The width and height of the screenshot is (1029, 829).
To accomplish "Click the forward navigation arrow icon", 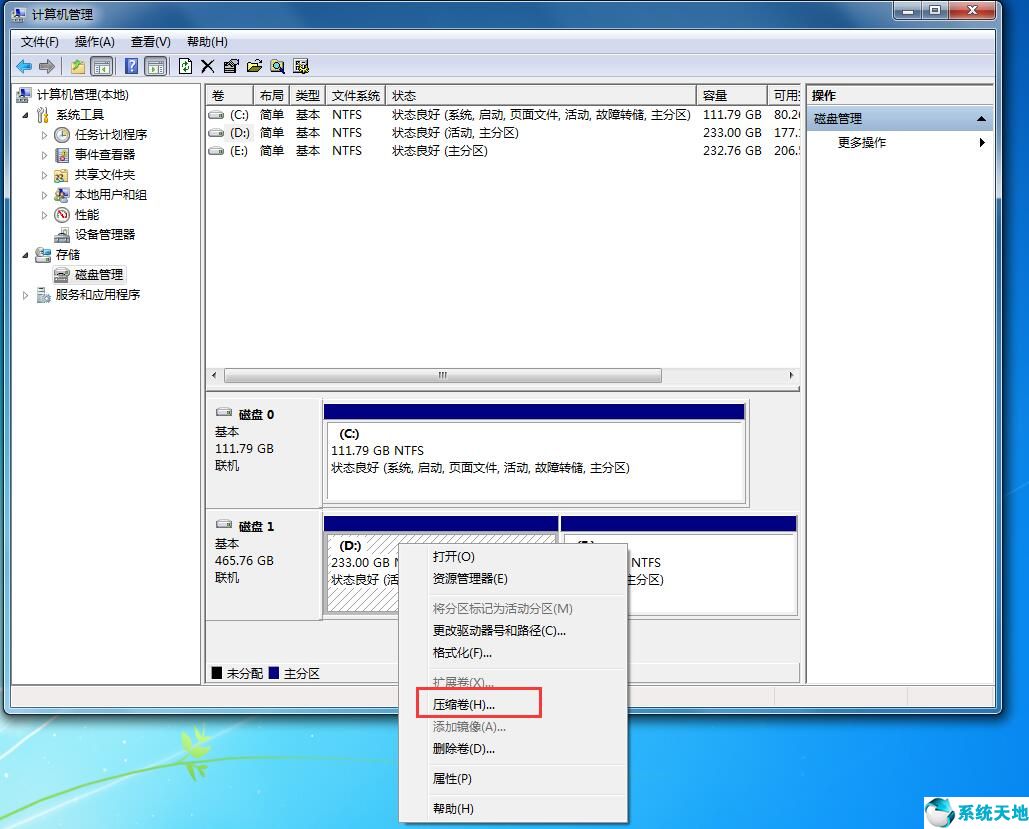I will [45, 66].
